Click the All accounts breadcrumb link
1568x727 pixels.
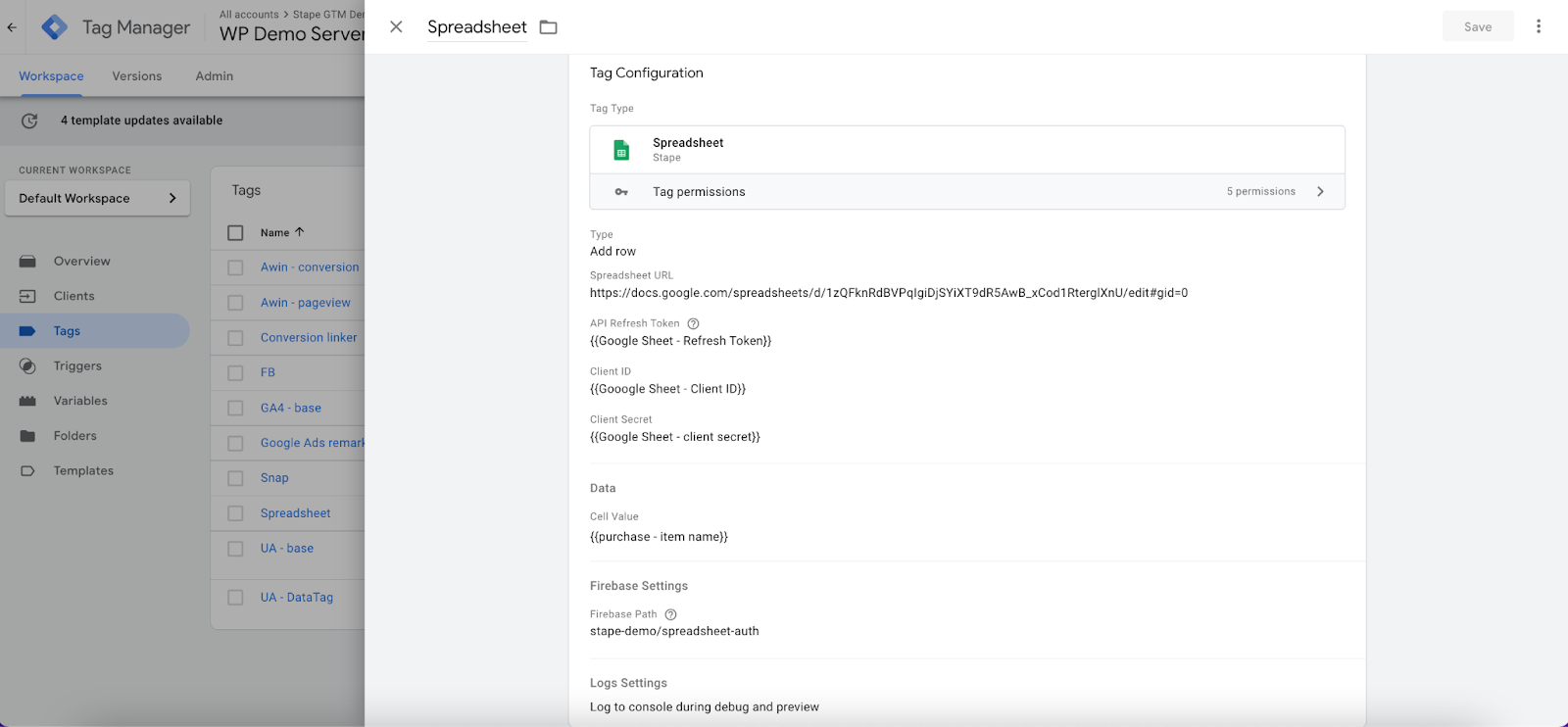[x=249, y=15]
